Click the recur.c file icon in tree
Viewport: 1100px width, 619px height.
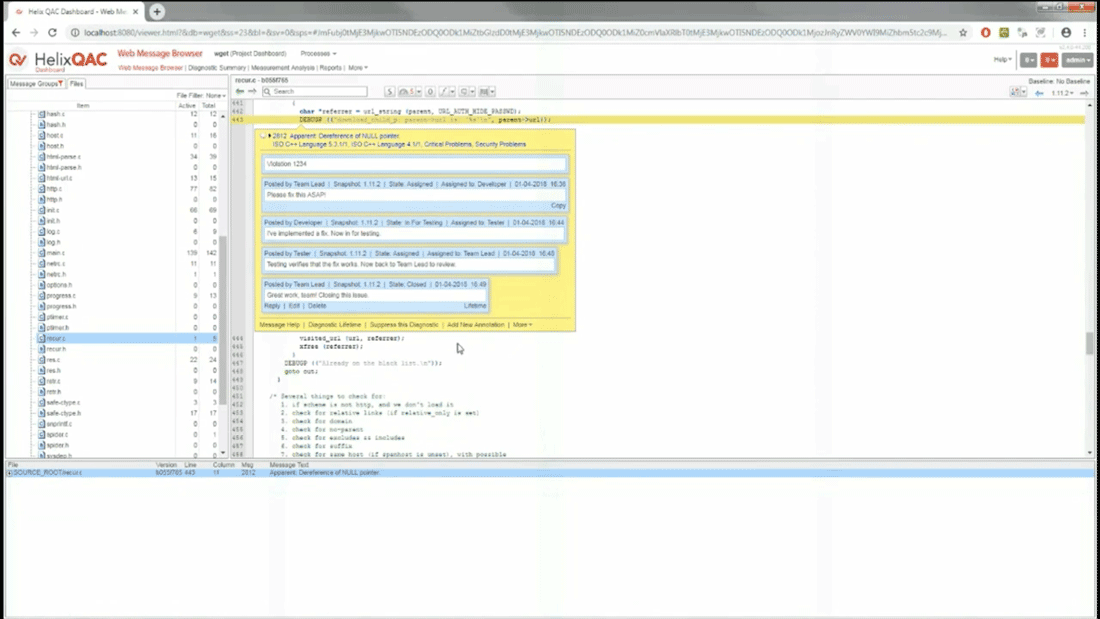pos(42,339)
